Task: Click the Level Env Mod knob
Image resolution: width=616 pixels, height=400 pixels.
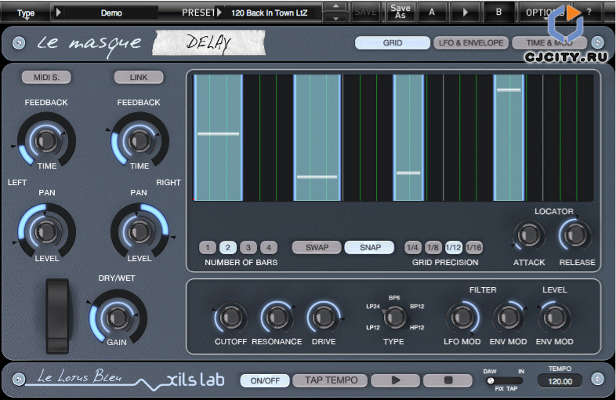Action: [x=555, y=317]
